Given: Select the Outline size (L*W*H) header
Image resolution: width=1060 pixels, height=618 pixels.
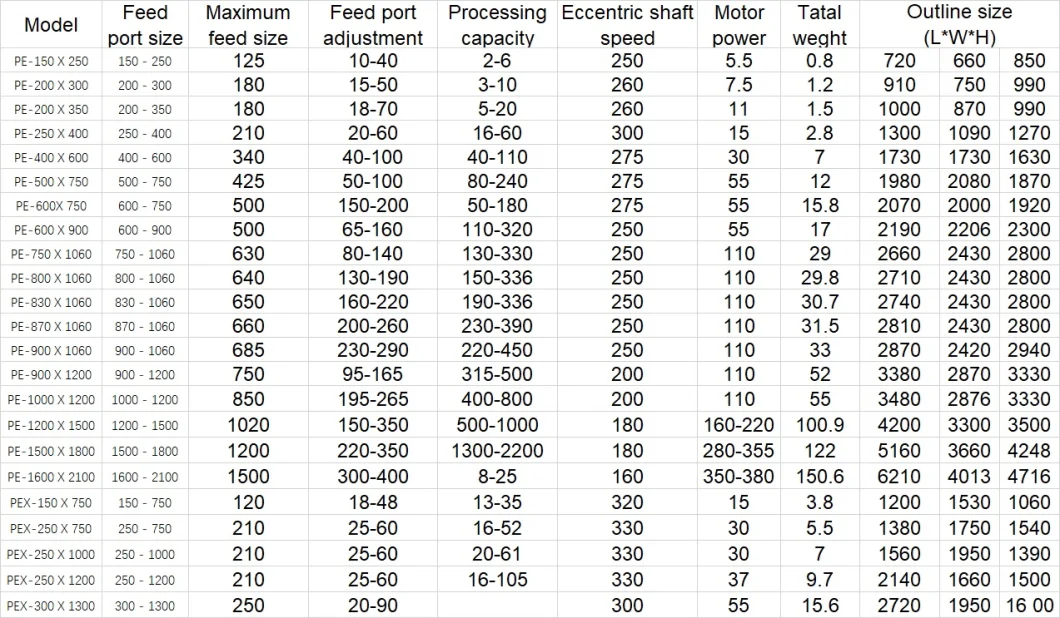Looking at the screenshot, I should click(x=959, y=24).
